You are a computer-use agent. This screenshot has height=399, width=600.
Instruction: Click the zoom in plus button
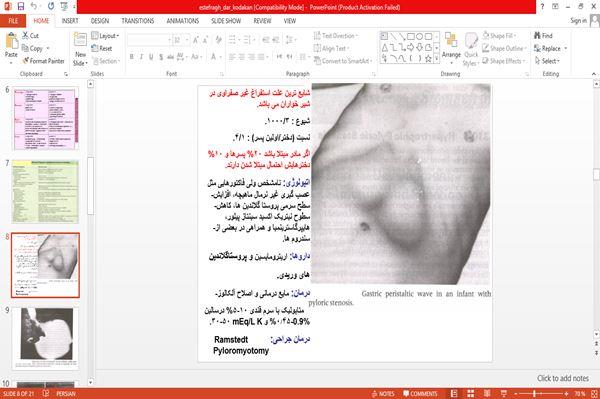[x=566, y=394]
